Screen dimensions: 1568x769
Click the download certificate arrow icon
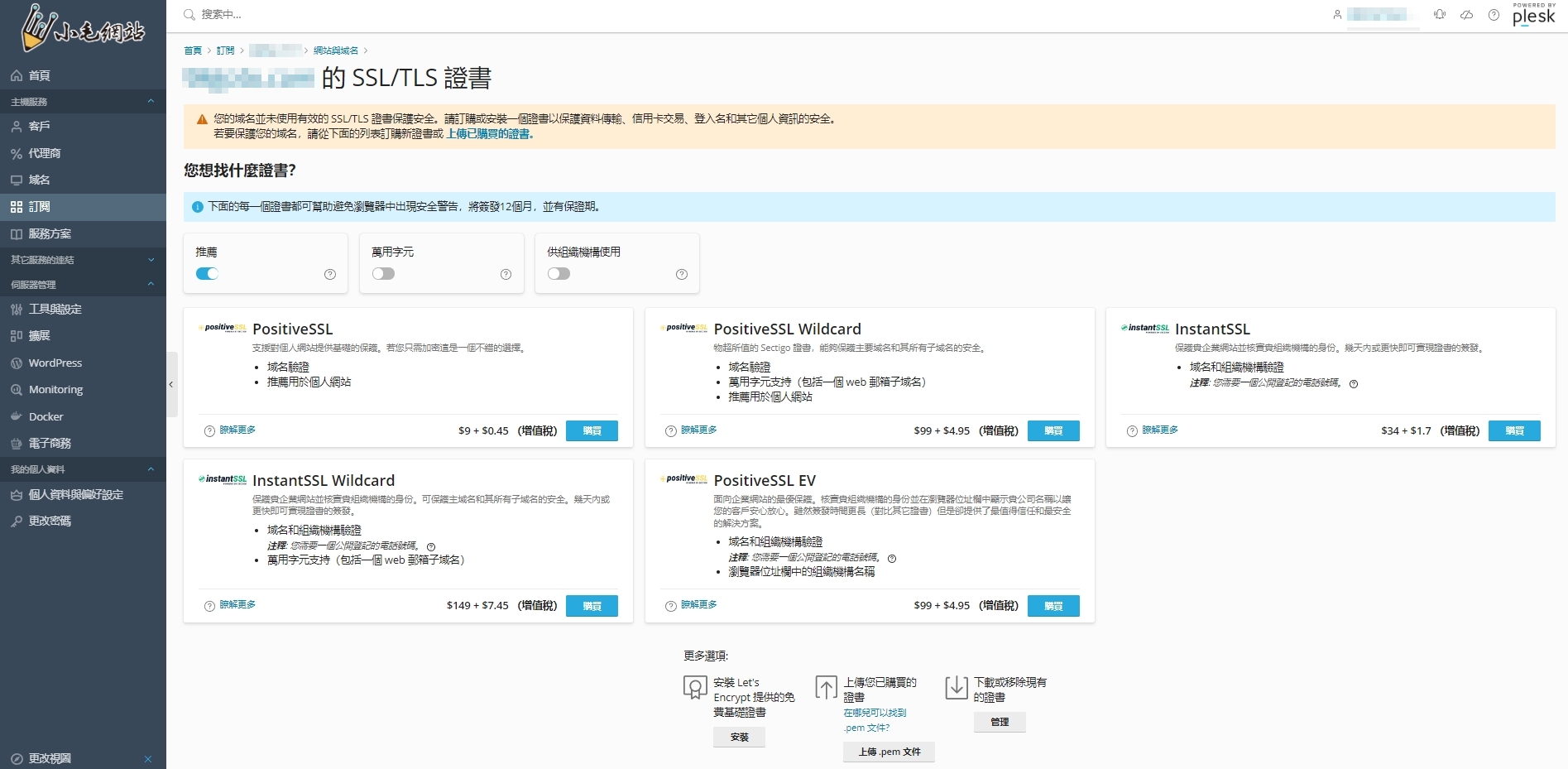pyautogui.click(x=956, y=687)
